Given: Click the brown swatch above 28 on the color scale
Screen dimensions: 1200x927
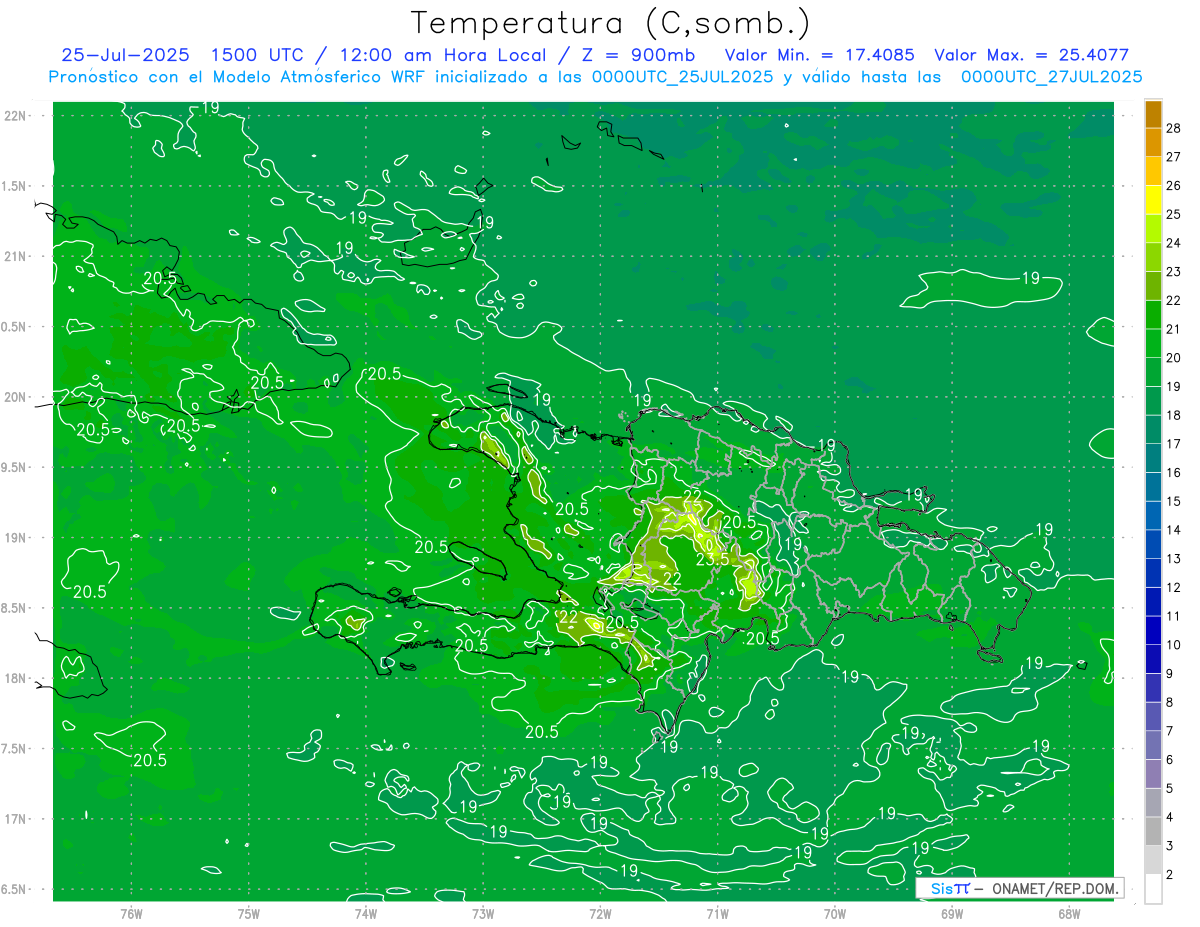Looking at the screenshot, I should coord(1153,113).
